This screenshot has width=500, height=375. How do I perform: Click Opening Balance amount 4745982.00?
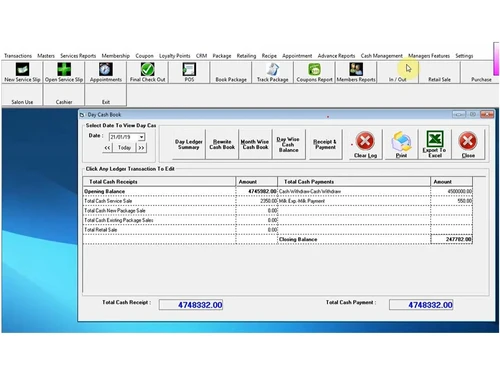point(257,191)
